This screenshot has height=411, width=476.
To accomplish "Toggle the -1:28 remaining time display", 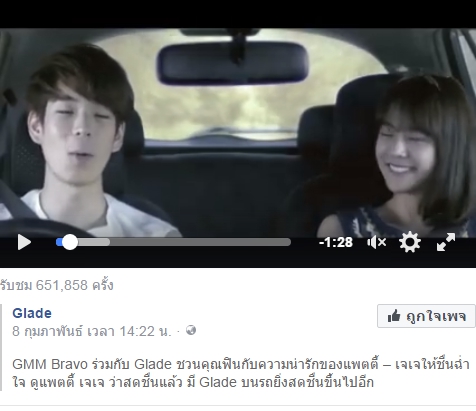I will (x=336, y=242).
